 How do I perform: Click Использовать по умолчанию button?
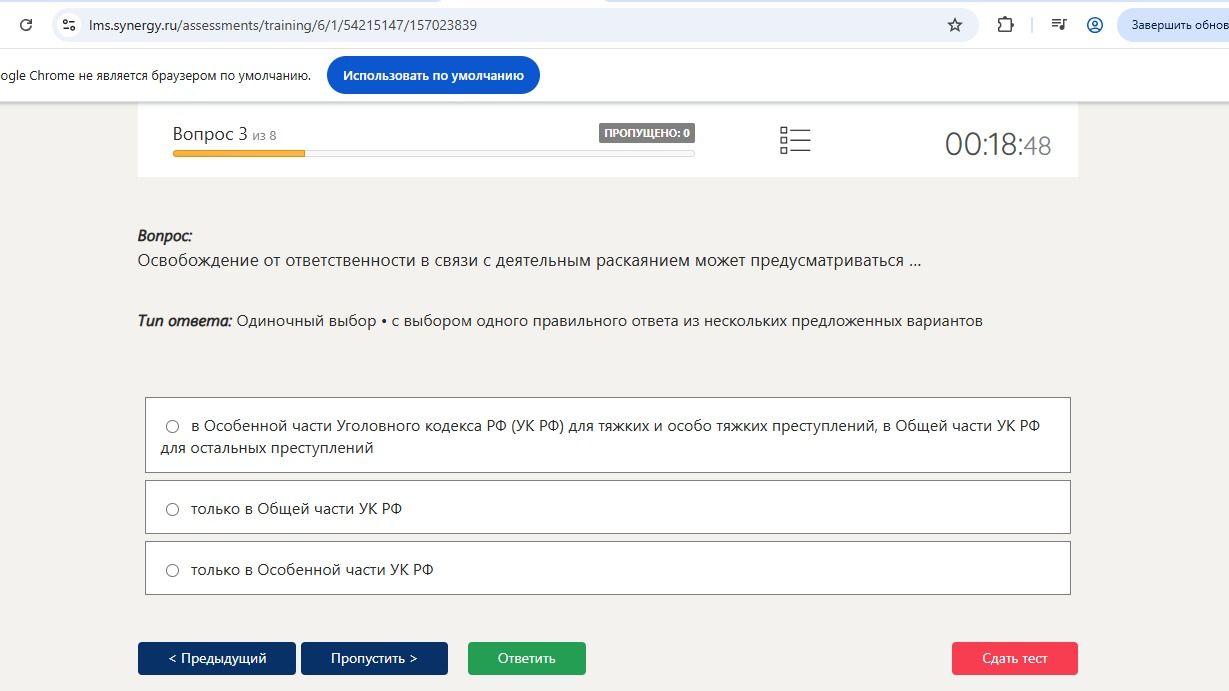click(x=433, y=75)
